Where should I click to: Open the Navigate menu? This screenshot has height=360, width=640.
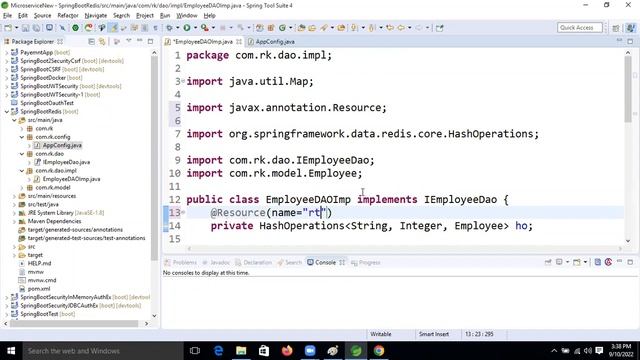pos(96,16)
